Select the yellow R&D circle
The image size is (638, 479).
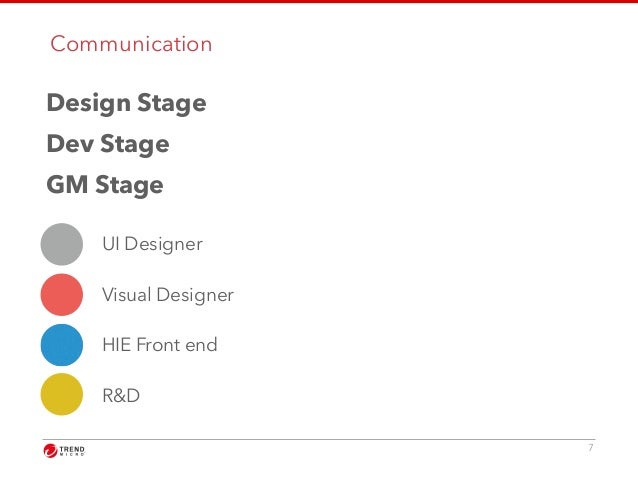click(61, 395)
